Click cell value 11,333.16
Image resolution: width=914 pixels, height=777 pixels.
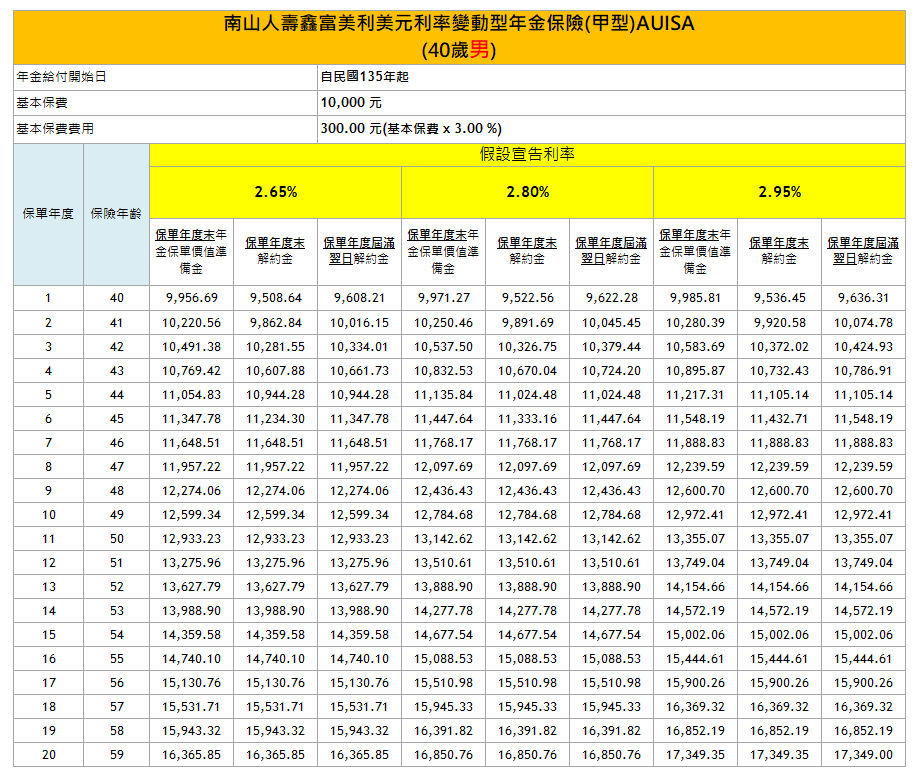point(527,419)
